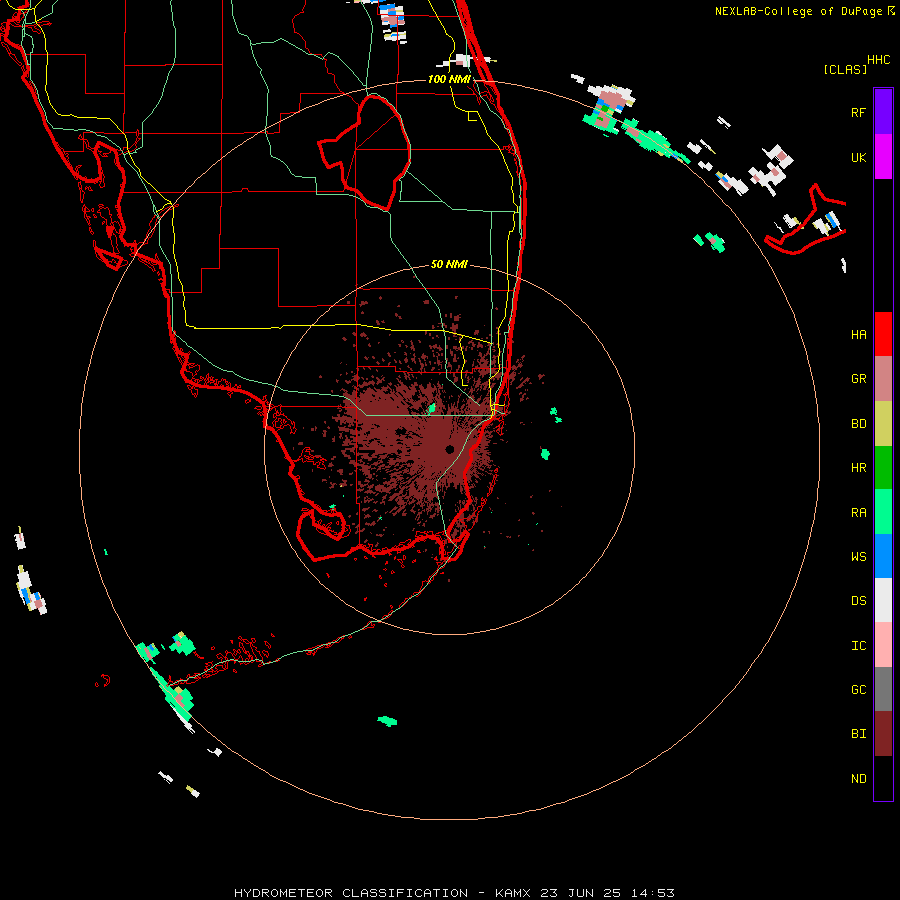Click the 100 NMI range ring label
Screen dimensions: 900x900
tap(449, 79)
